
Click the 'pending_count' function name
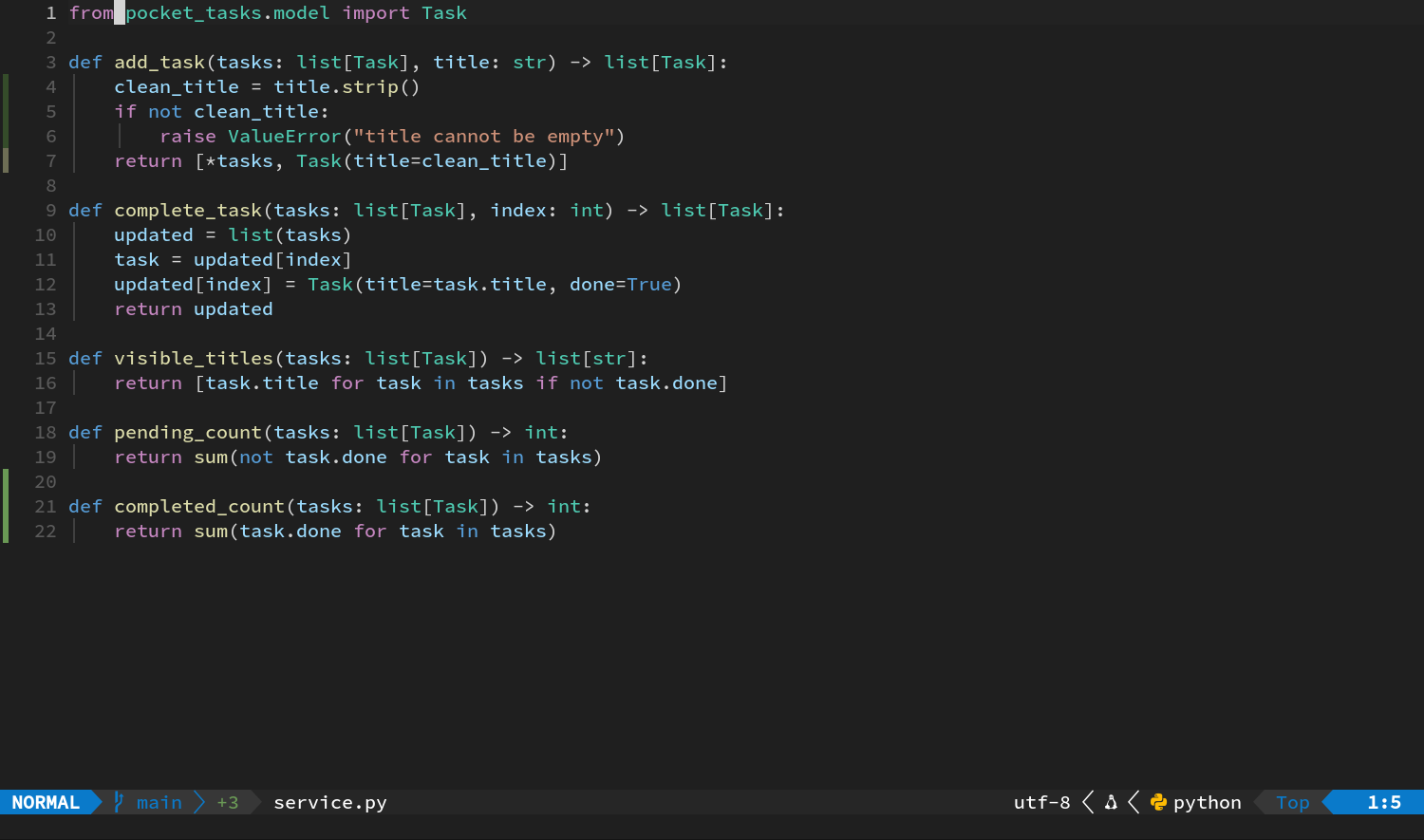coord(188,433)
